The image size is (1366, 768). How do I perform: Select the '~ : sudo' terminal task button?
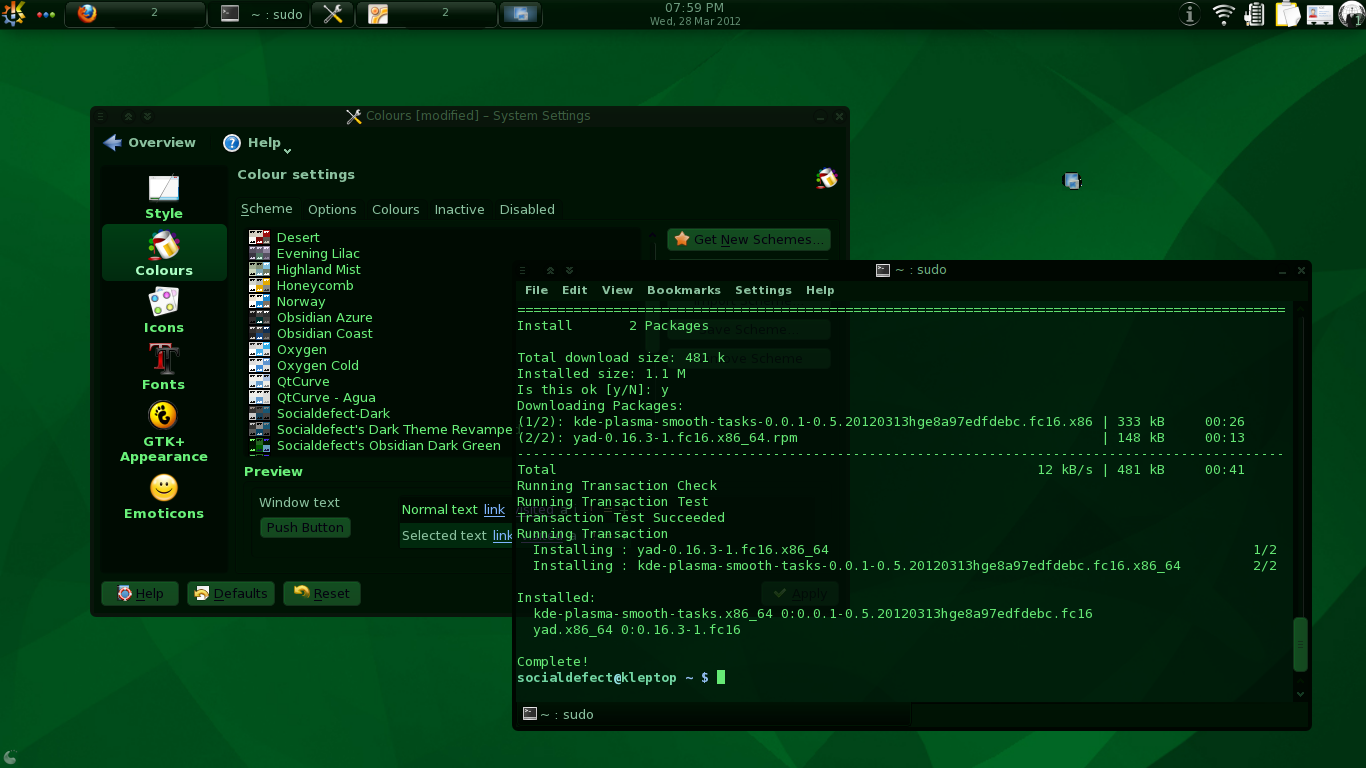[260, 14]
